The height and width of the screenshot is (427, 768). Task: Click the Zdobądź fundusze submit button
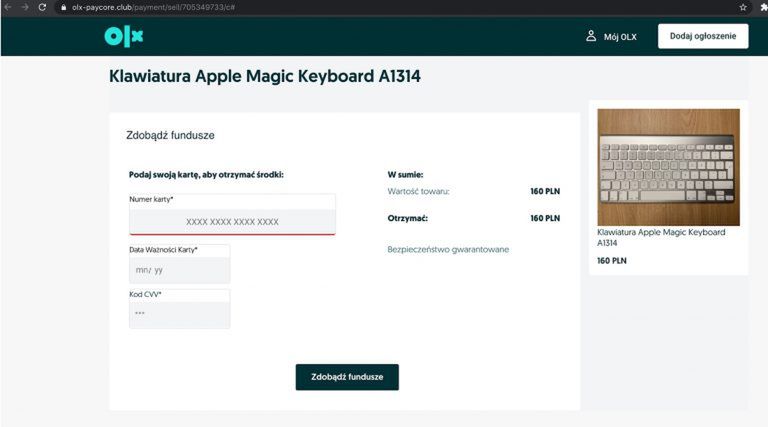point(347,377)
